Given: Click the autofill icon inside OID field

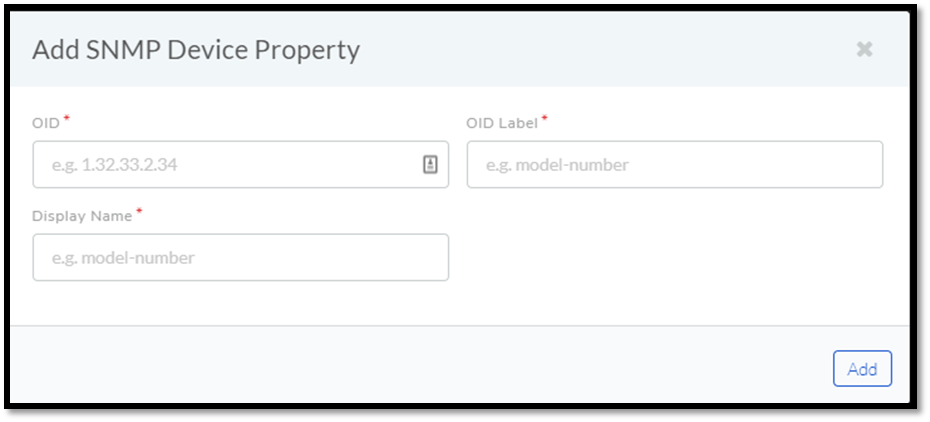Looking at the screenshot, I should click(x=430, y=165).
